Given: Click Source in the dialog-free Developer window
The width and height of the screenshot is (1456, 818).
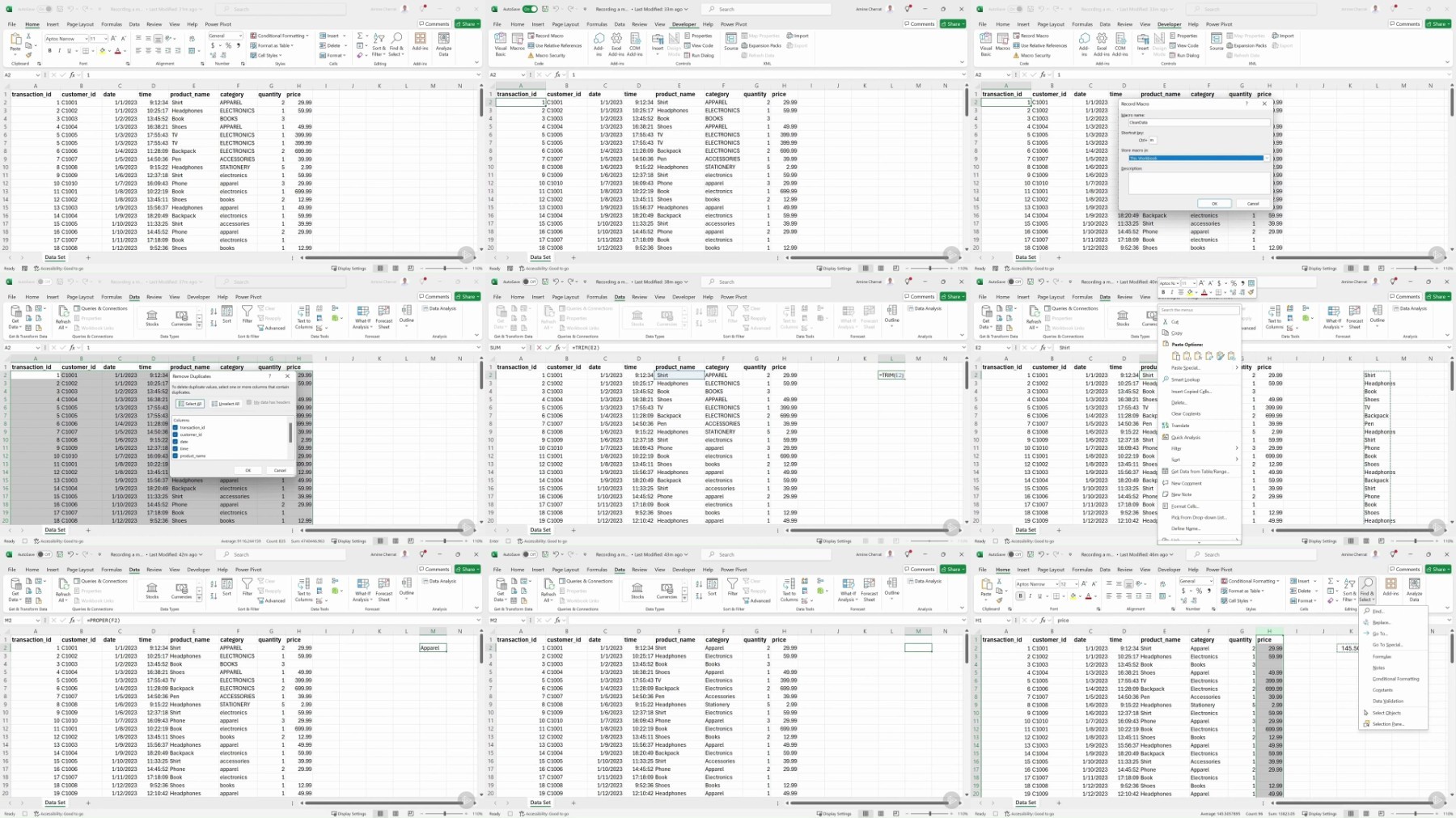Looking at the screenshot, I should click(730, 42).
